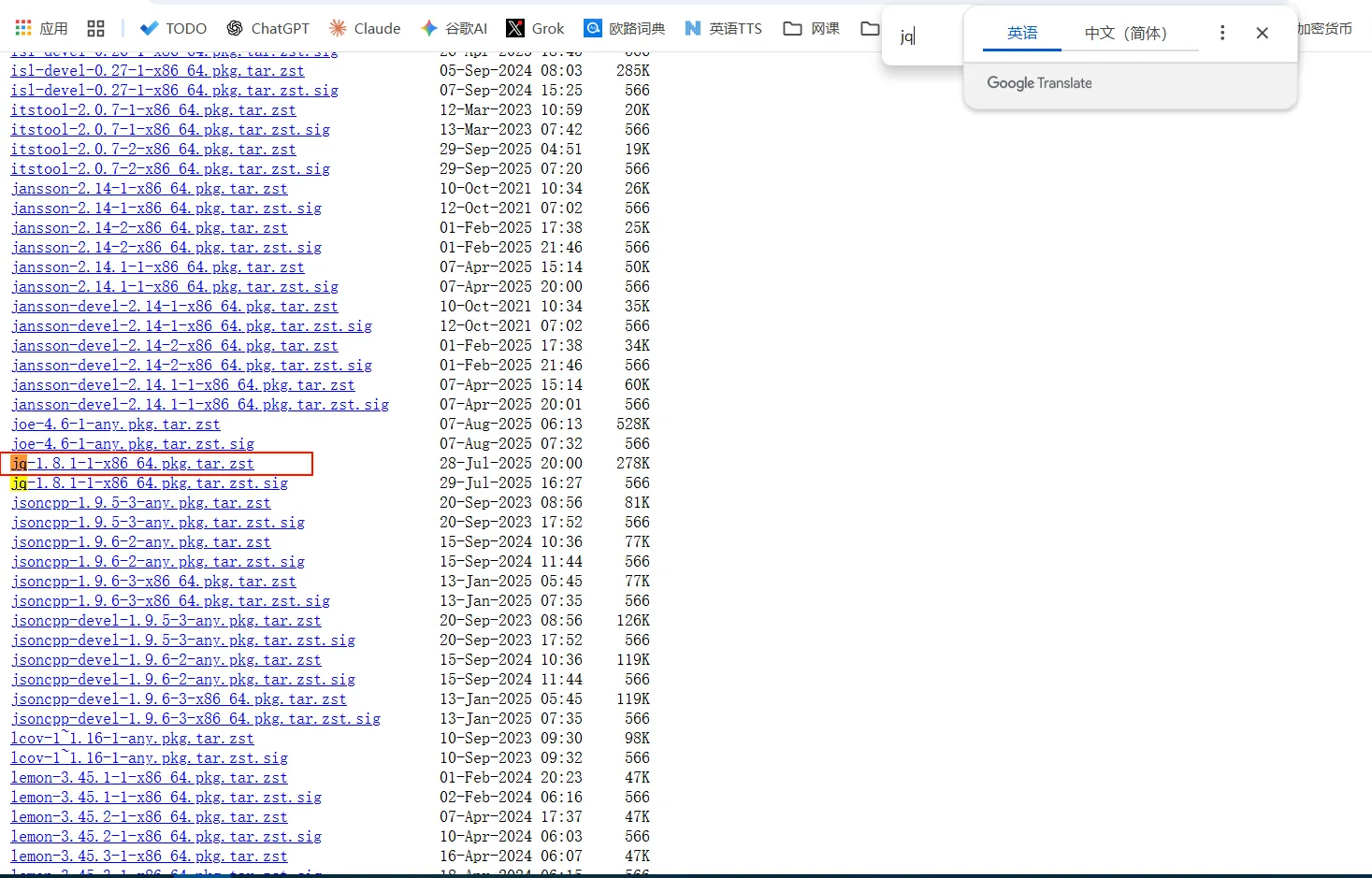
Task: Open the 应用 apps shortcut
Action: (x=41, y=28)
